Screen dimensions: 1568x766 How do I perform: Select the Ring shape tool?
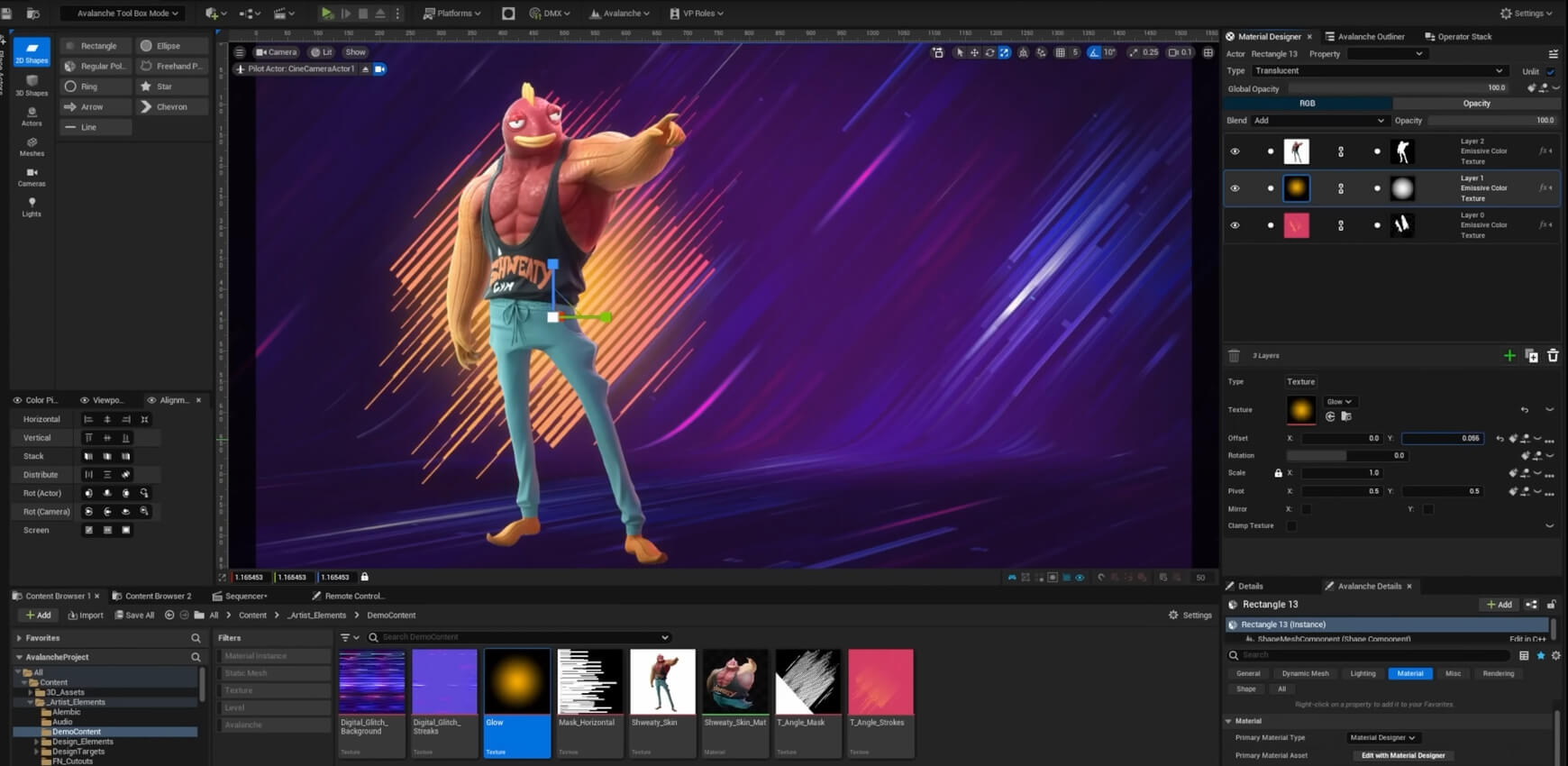(x=96, y=87)
